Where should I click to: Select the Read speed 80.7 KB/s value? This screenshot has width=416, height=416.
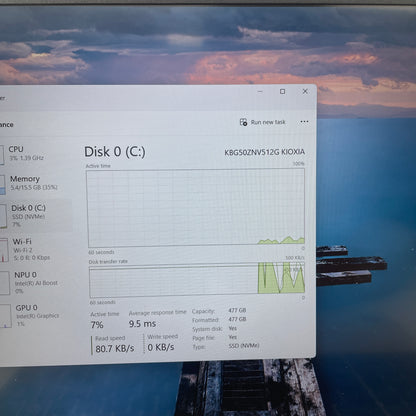point(115,349)
